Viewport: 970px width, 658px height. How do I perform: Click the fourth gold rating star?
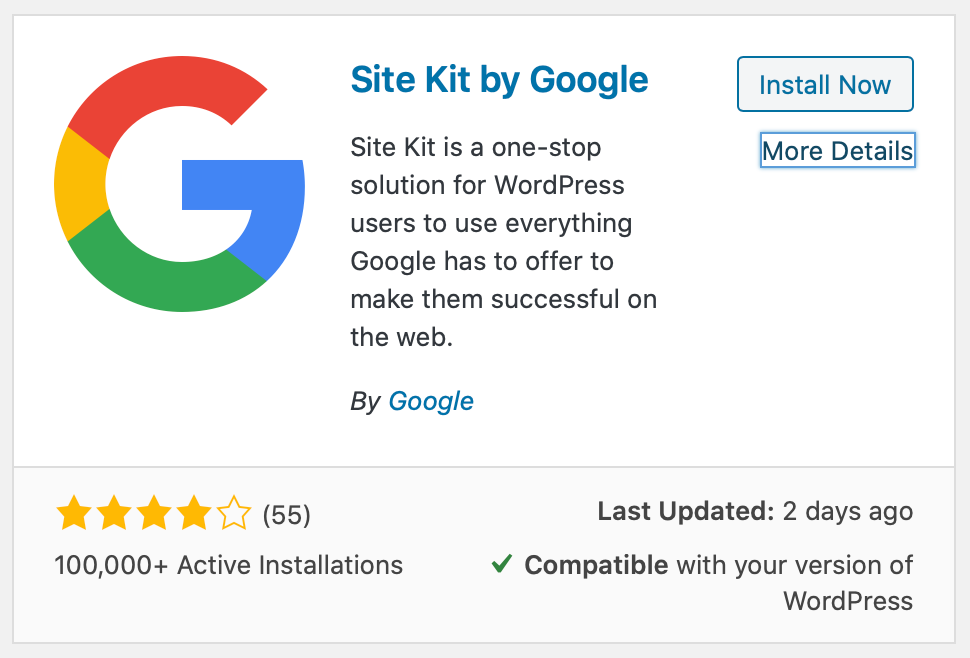pyautogui.click(x=194, y=513)
